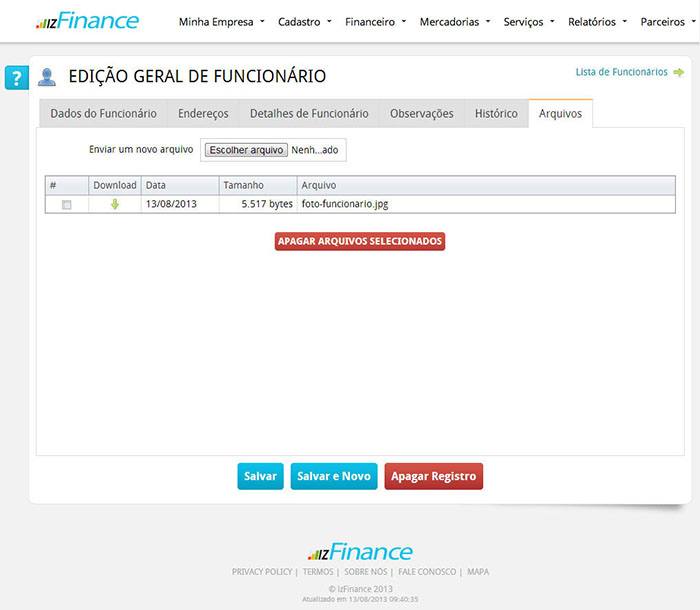The image size is (700, 610).
Task: Click the izFinance logo in footer
Action: (360, 552)
